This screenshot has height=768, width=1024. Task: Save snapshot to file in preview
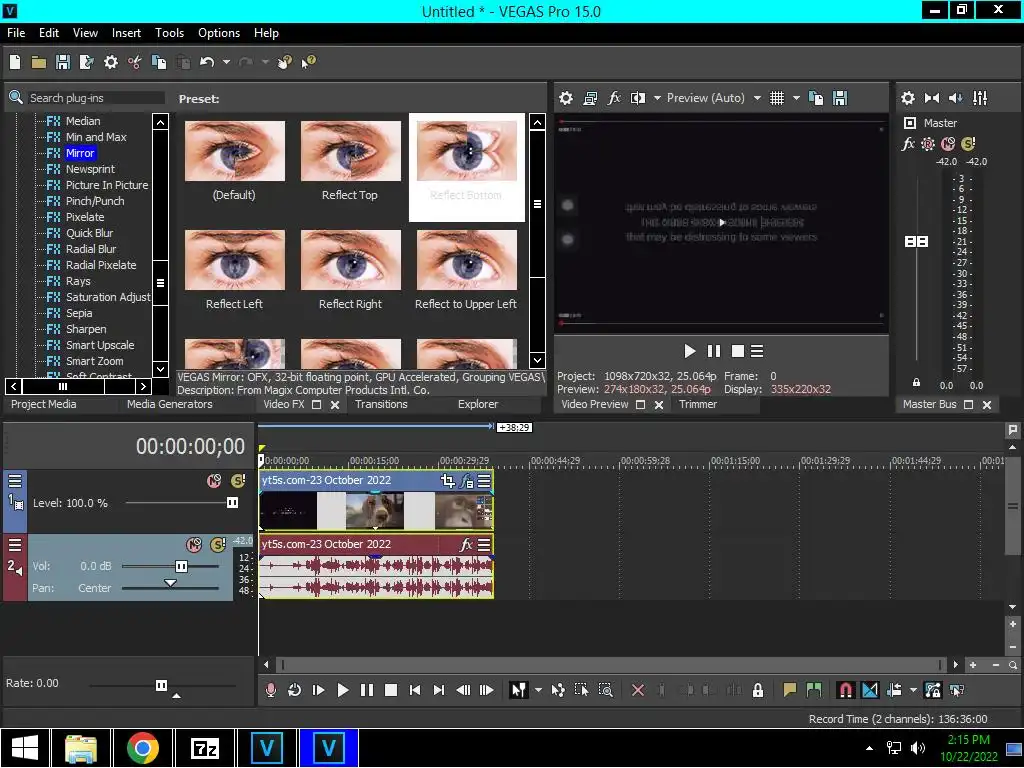840,98
